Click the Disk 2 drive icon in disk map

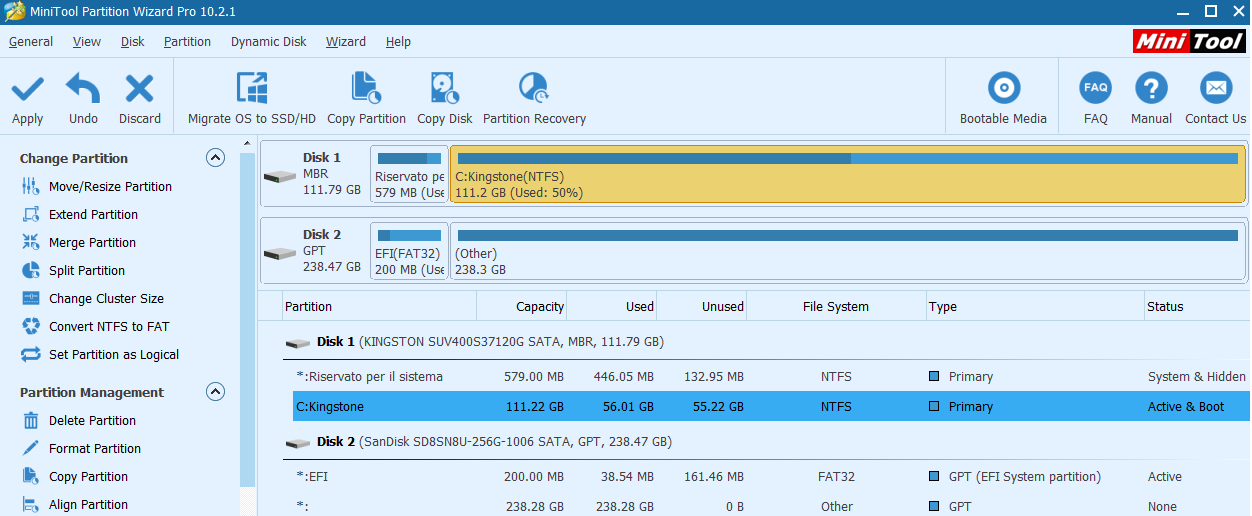point(280,253)
